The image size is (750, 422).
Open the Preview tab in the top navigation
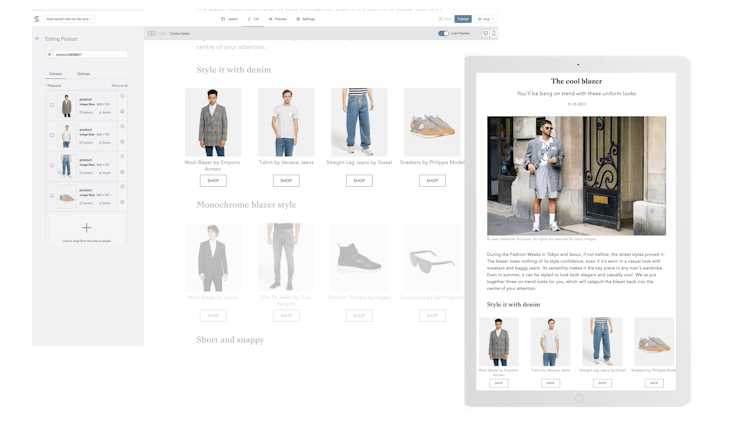point(277,18)
